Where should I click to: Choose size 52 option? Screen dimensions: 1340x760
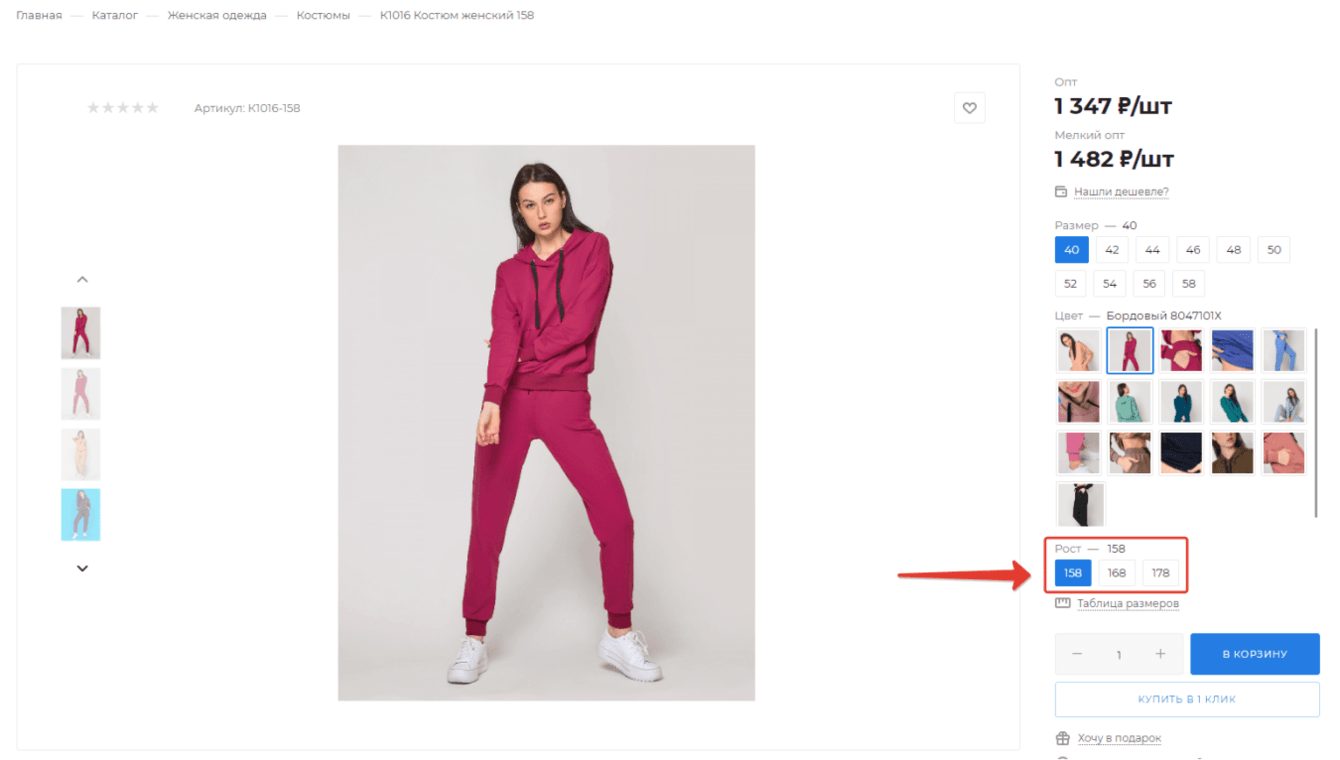click(1070, 284)
